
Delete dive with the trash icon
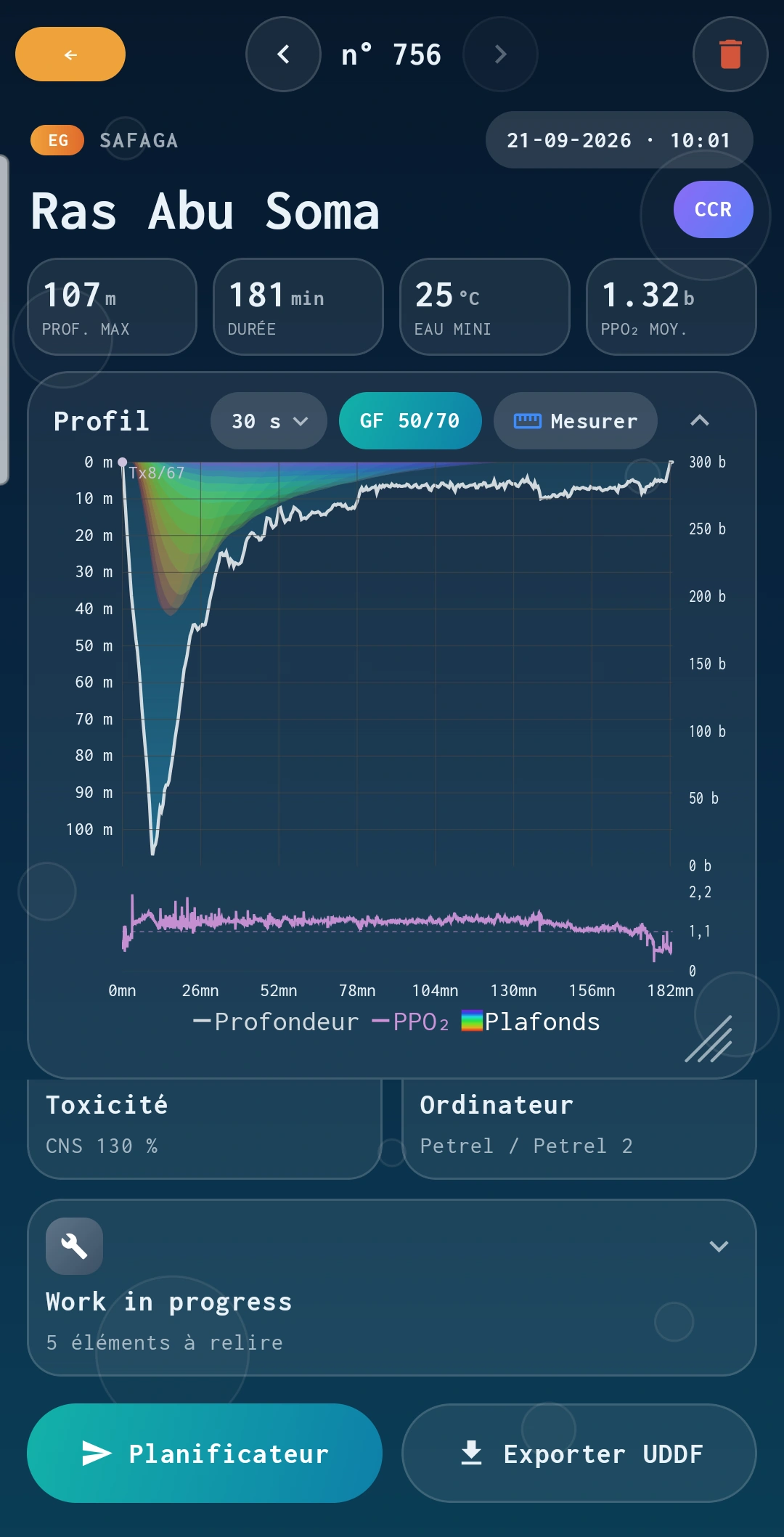pos(730,54)
